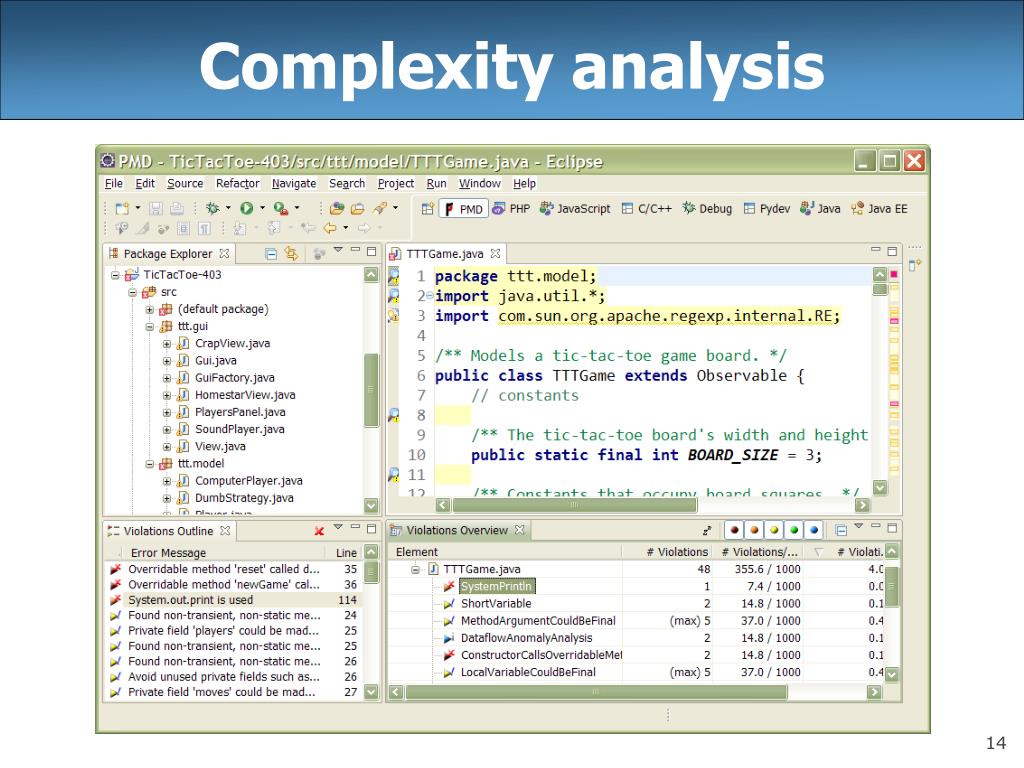Collapse TTTGame.java in Violations Overview

tap(415, 569)
